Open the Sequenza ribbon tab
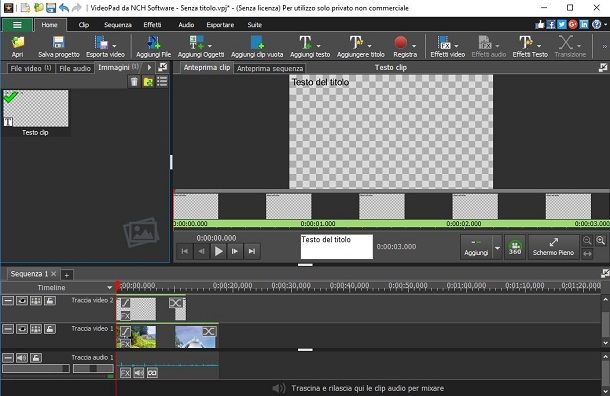This screenshot has width=610, height=396. [x=117, y=25]
